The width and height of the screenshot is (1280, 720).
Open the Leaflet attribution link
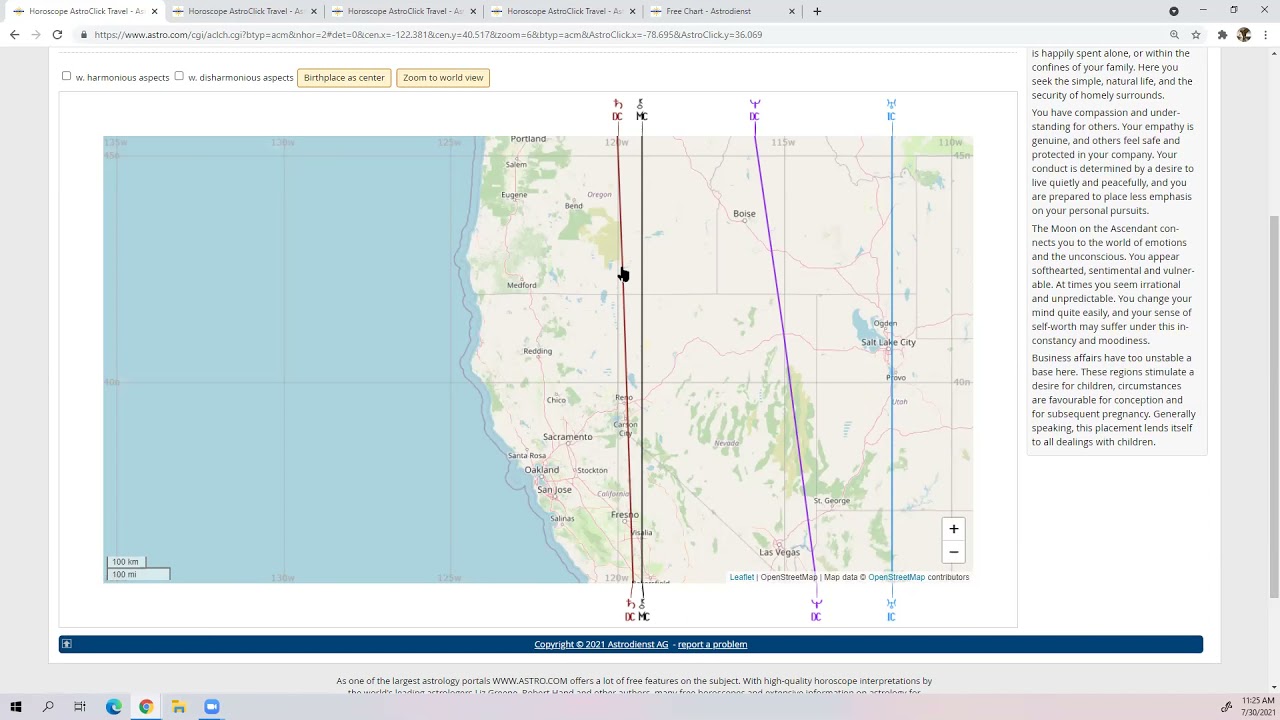[741, 577]
